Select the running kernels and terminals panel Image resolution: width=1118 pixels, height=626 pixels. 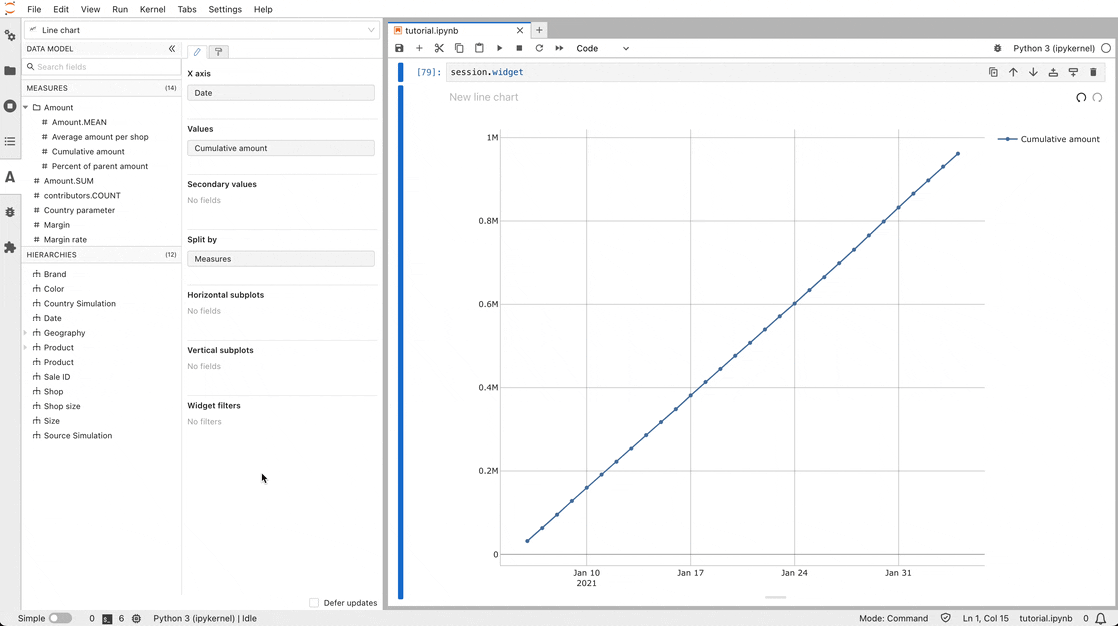pyautogui.click(x=10, y=106)
